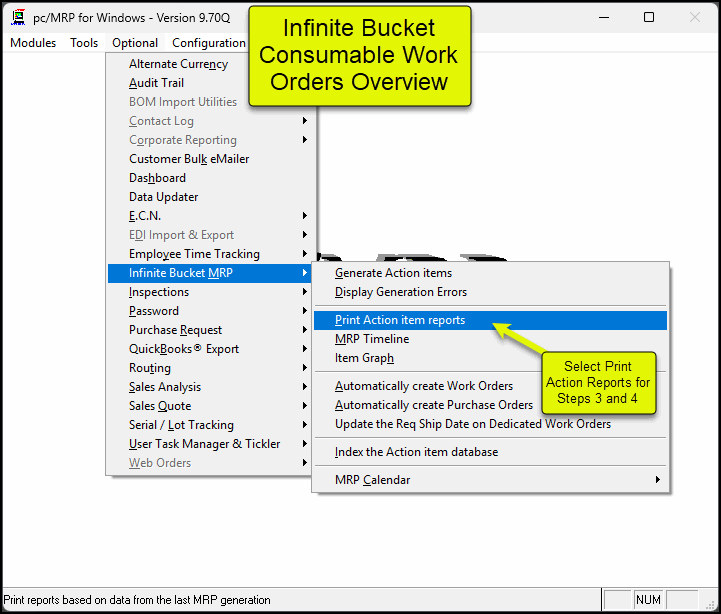Maximize the pc/MRP window

coord(649,17)
